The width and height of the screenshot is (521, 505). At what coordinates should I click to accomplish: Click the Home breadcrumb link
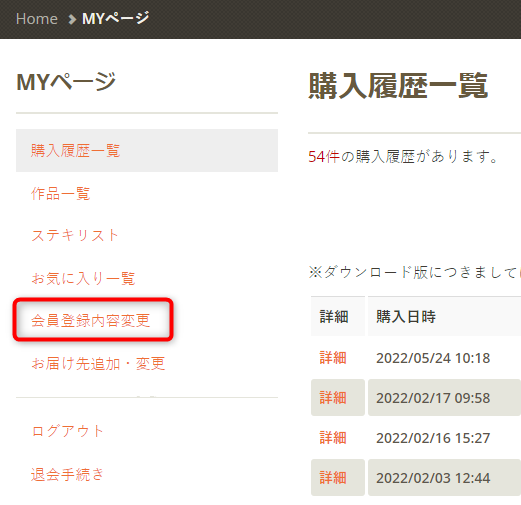(x=37, y=19)
